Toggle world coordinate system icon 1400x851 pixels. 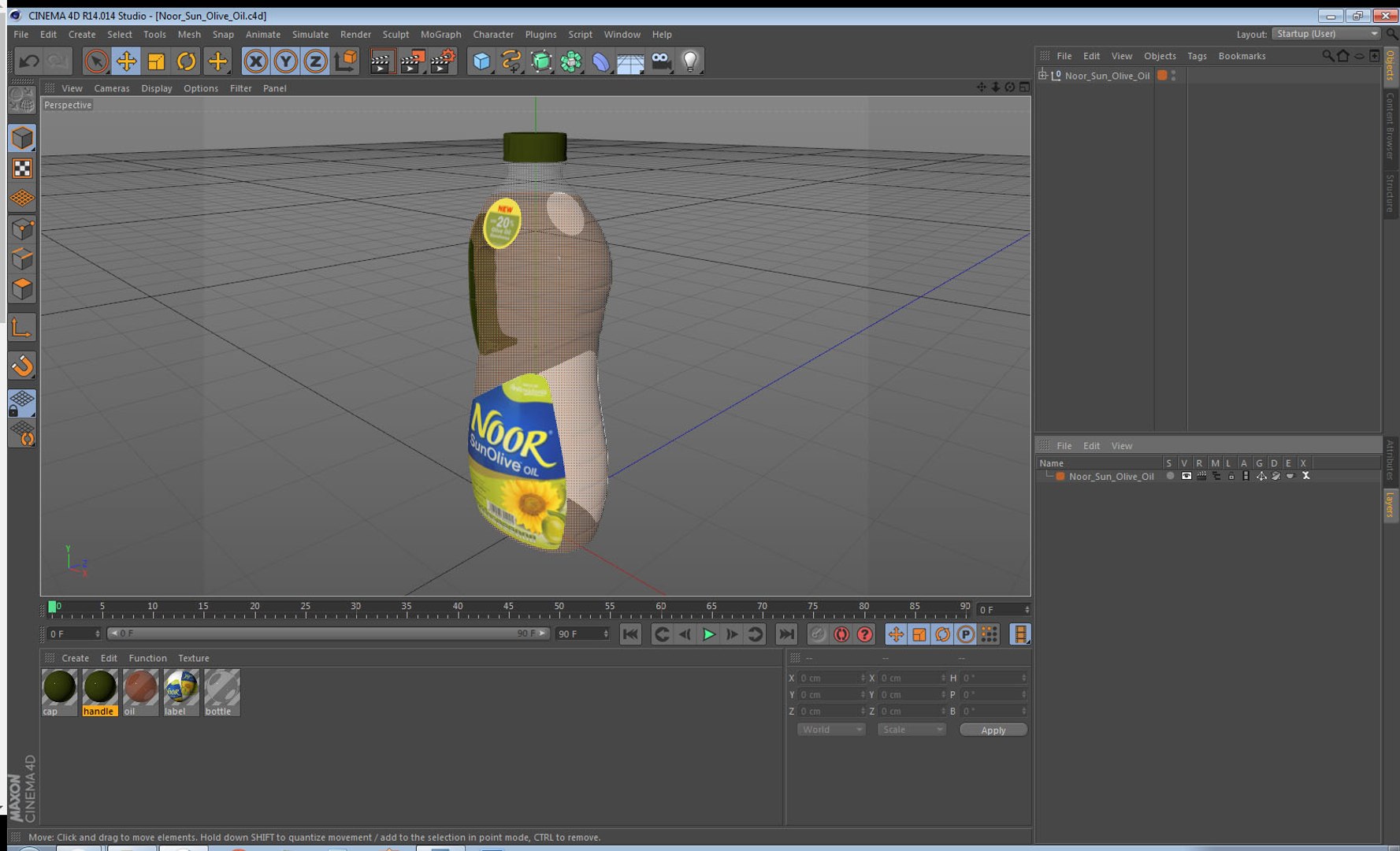pos(345,61)
